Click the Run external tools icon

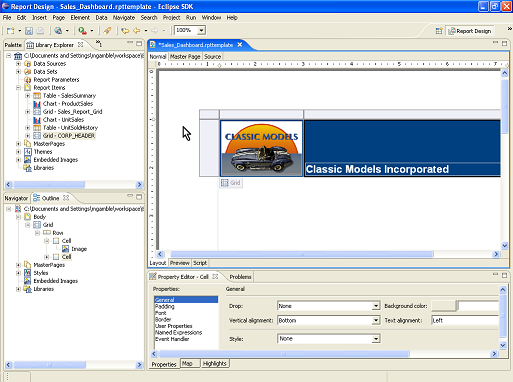coord(82,31)
